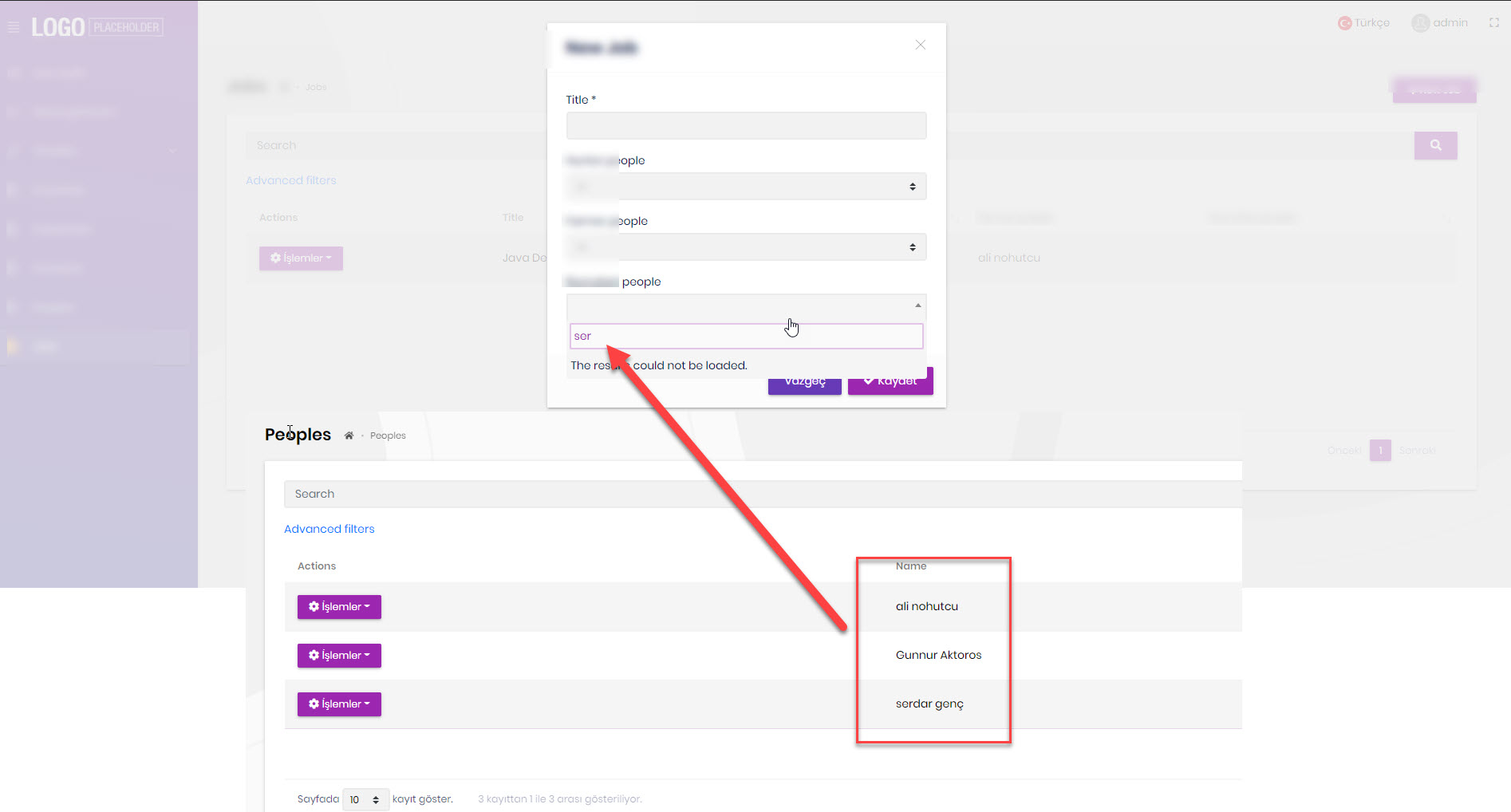Click the Türkçe language flag icon

tap(1344, 23)
